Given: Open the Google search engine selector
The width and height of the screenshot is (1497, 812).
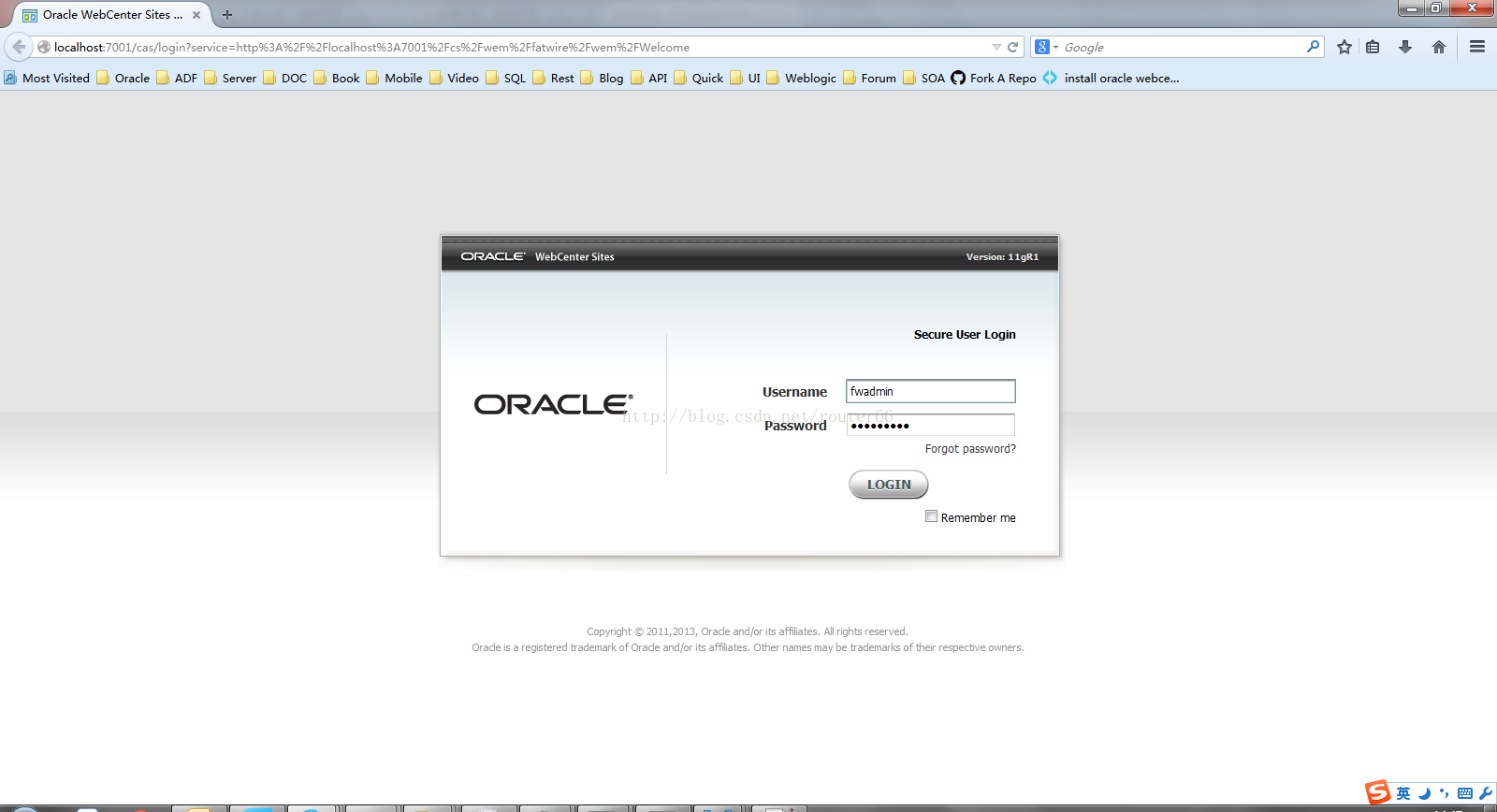Looking at the screenshot, I should [1046, 47].
